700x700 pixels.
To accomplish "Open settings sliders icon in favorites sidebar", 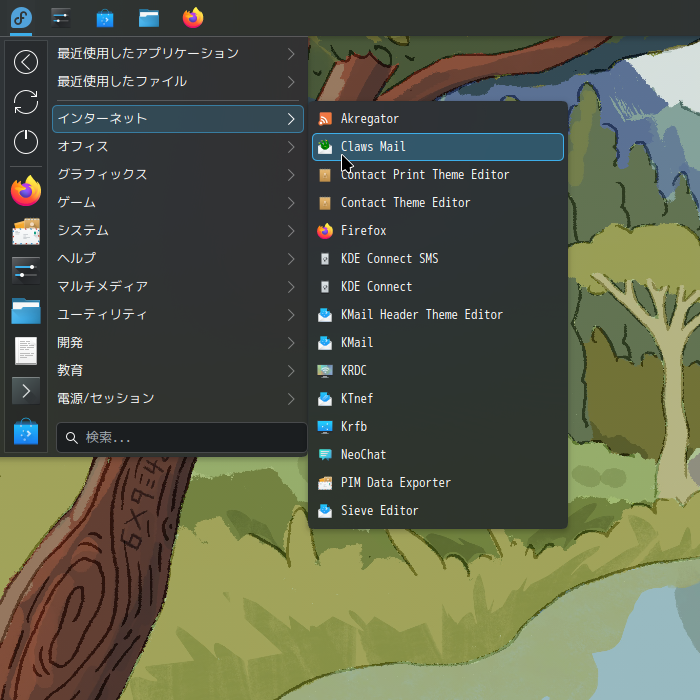I will tap(26, 271).
